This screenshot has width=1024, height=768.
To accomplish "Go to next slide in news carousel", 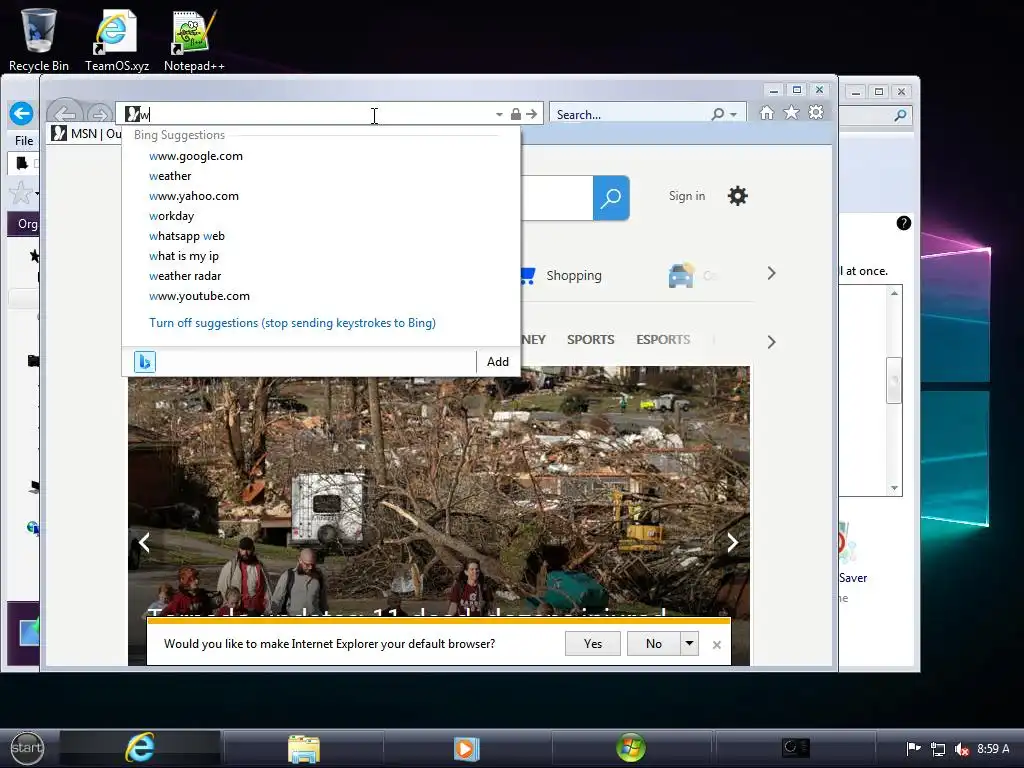I will (733, 542).
